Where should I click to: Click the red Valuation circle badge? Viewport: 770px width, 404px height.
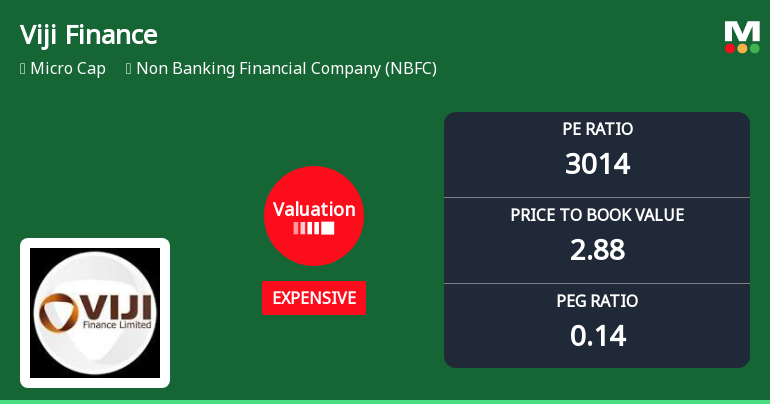tap(314, 215)
